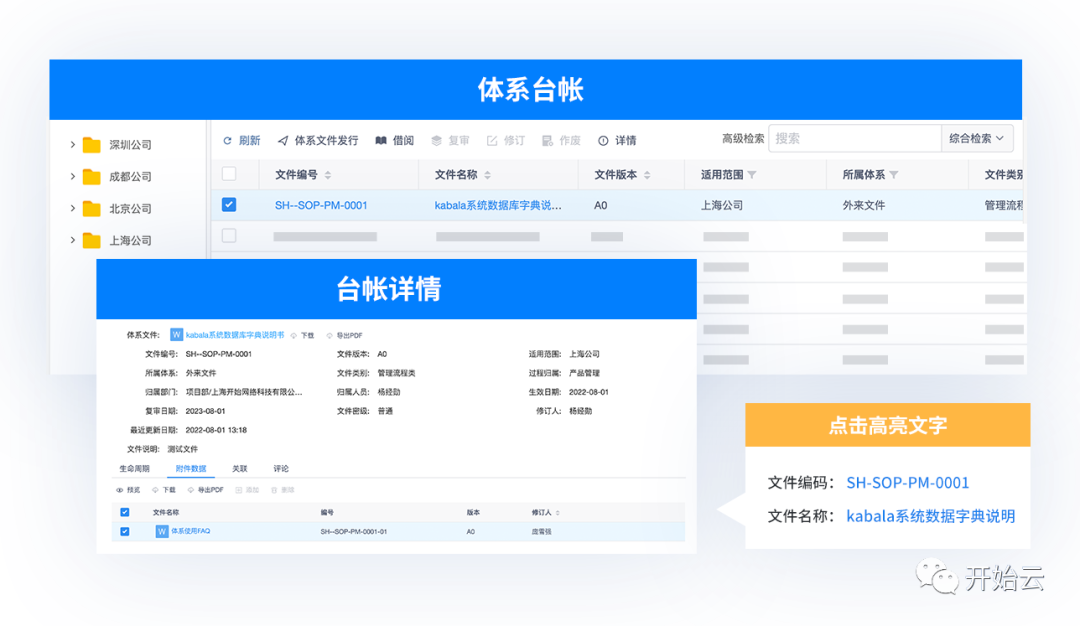Expand the 北京公司 folder tree node
Image resolution: width=1080 pixels, height=626 pixels.
tap(73, 209)
